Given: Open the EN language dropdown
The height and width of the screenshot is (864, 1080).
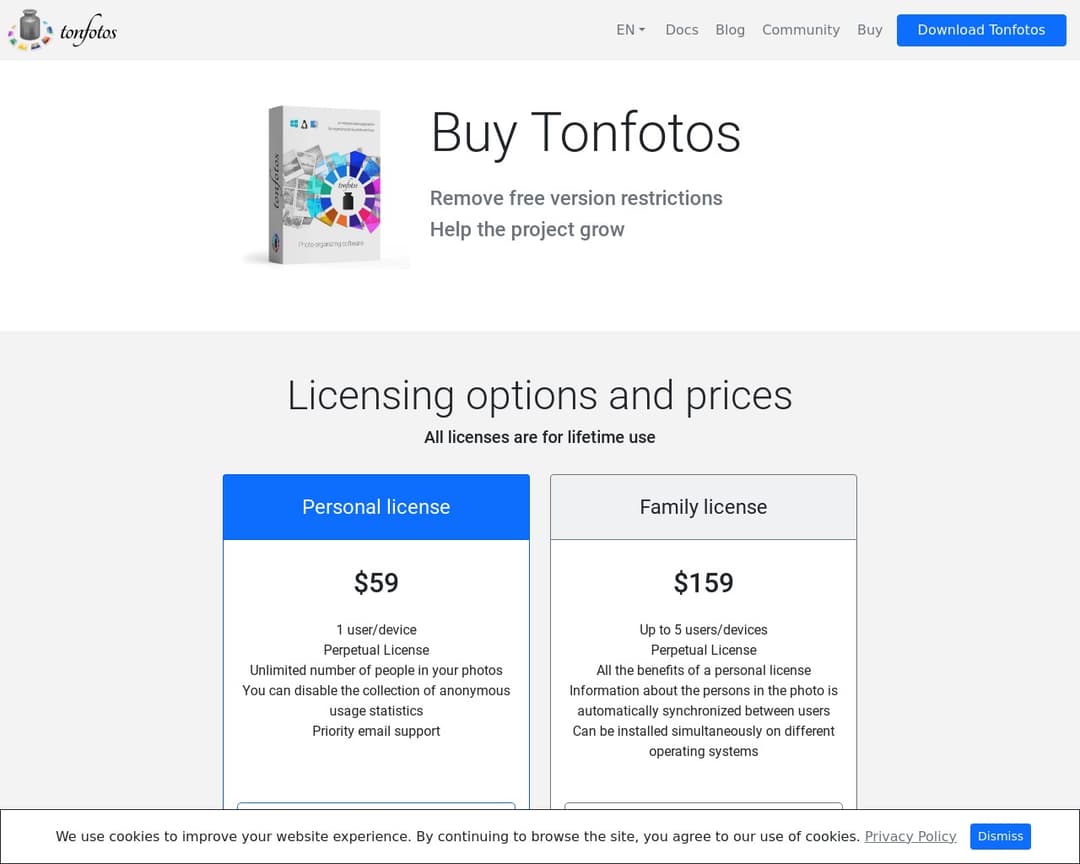Looking at the screenshot, I should (630, 30).
